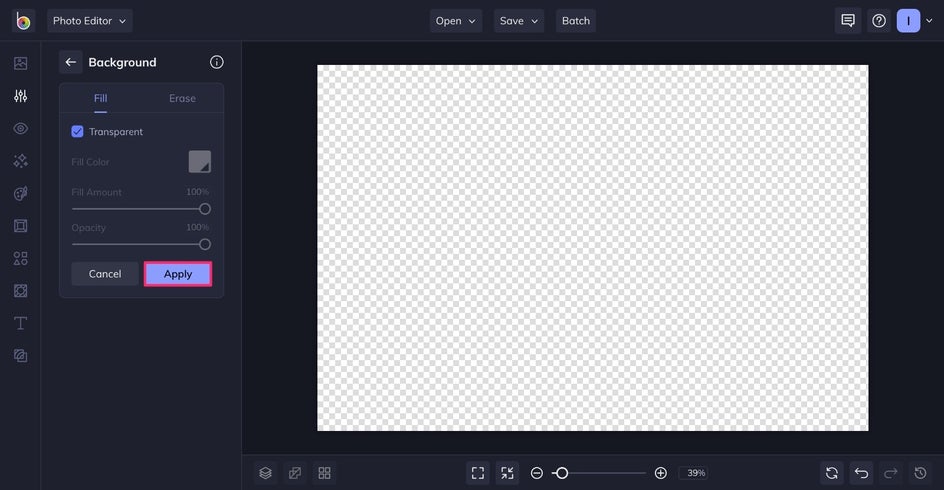Image resolution: width=944 pixels, height=490 pixels.
Task: Open the Fill Color swatch
Action: pos(200,161)
